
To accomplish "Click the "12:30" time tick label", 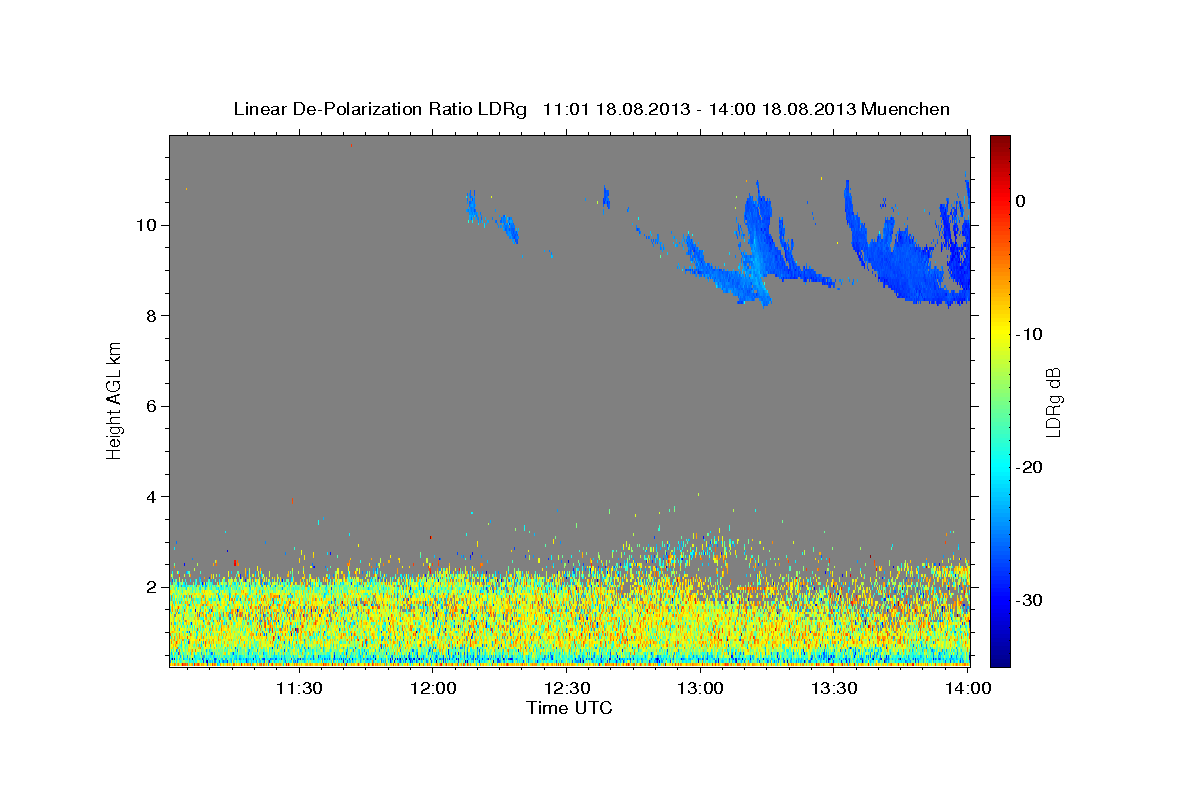I will tap(567, 688).
